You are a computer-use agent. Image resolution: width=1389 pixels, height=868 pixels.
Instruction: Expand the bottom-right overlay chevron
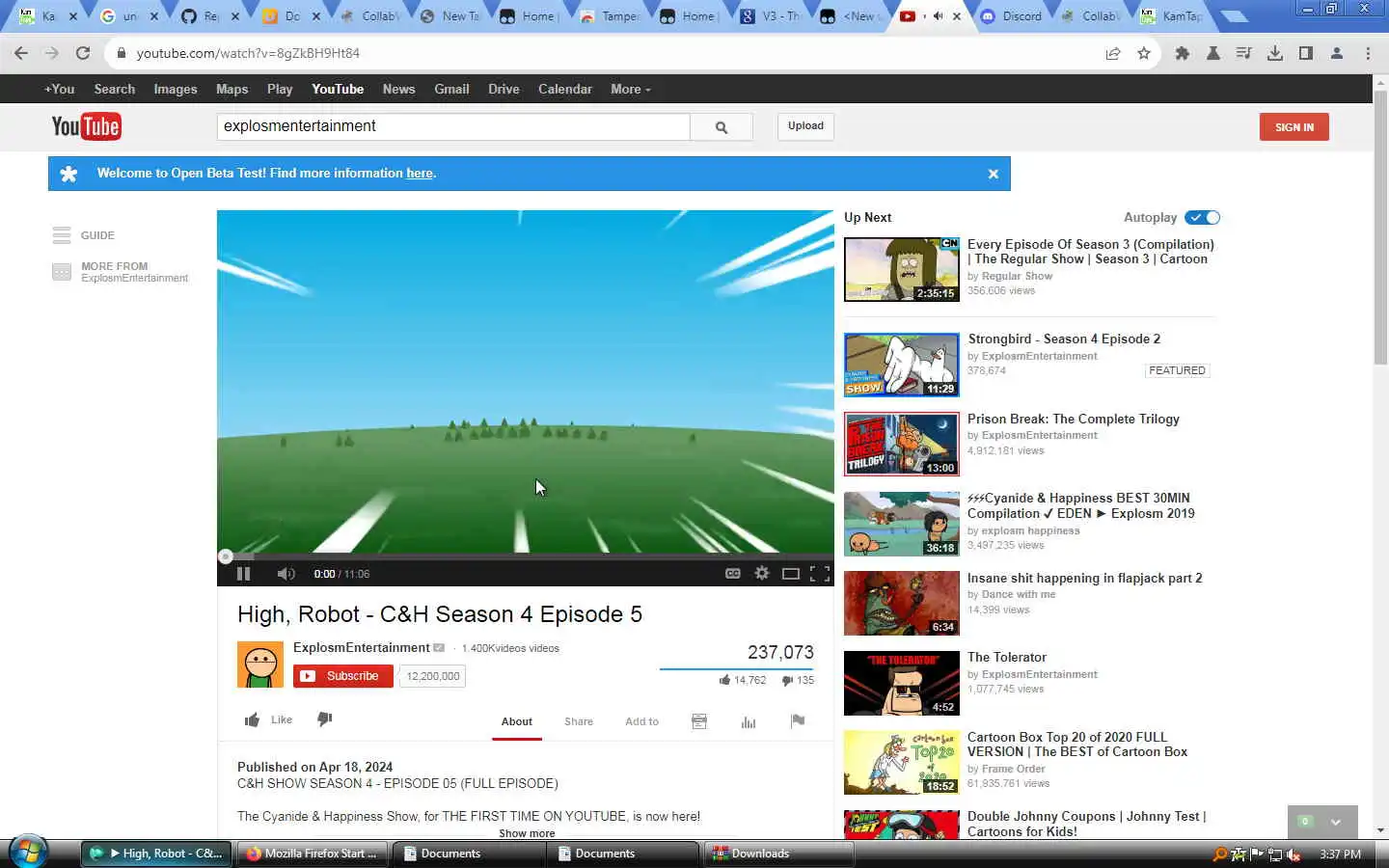click(1336, 823)
